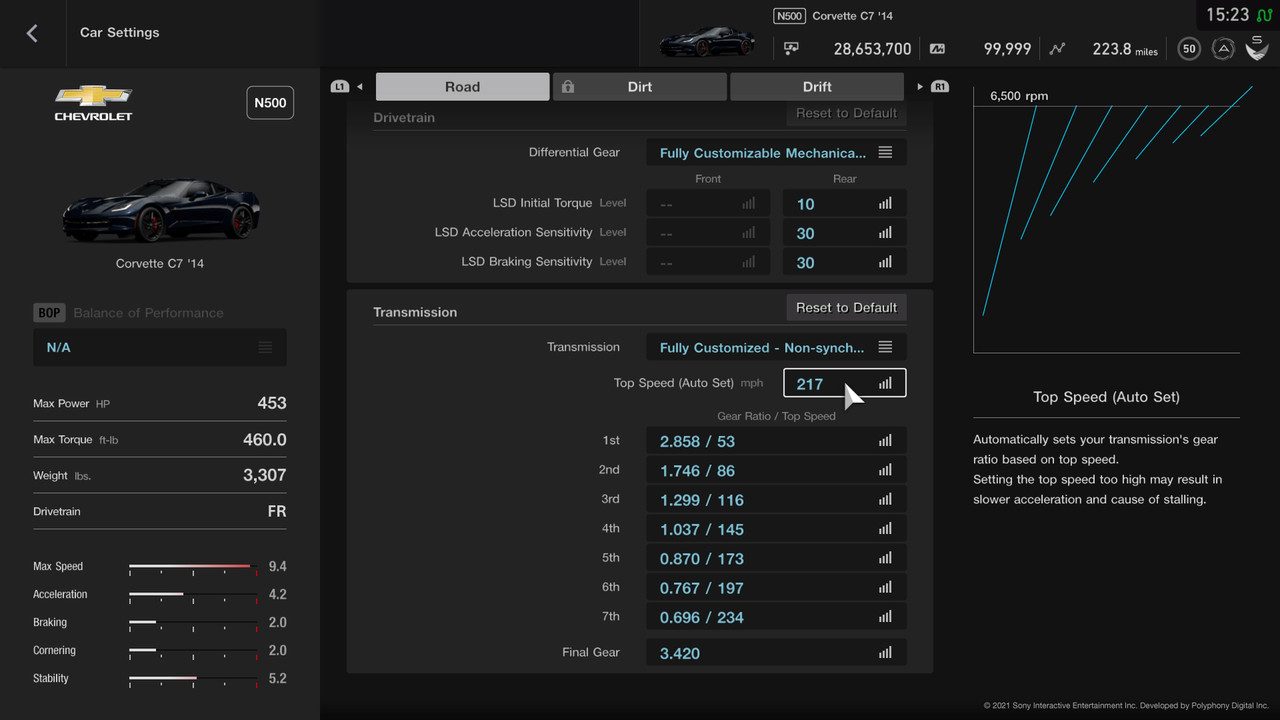Select the Corvette C7 thumbnail in left panel
1280x720 pixels.
point(160,208)
